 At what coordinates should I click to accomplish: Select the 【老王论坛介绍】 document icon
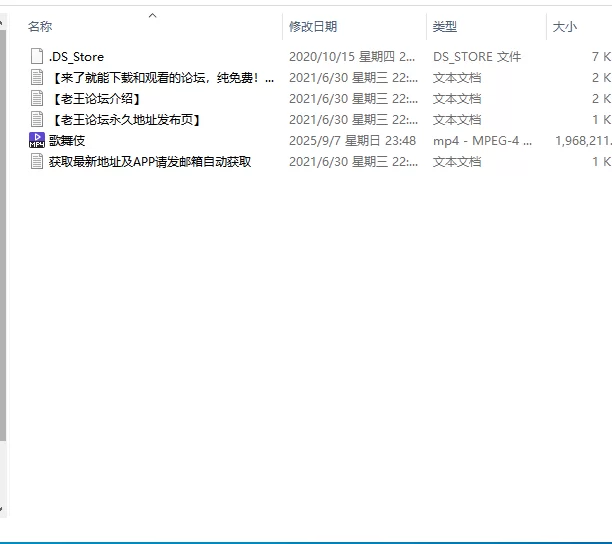coord(37,99)
